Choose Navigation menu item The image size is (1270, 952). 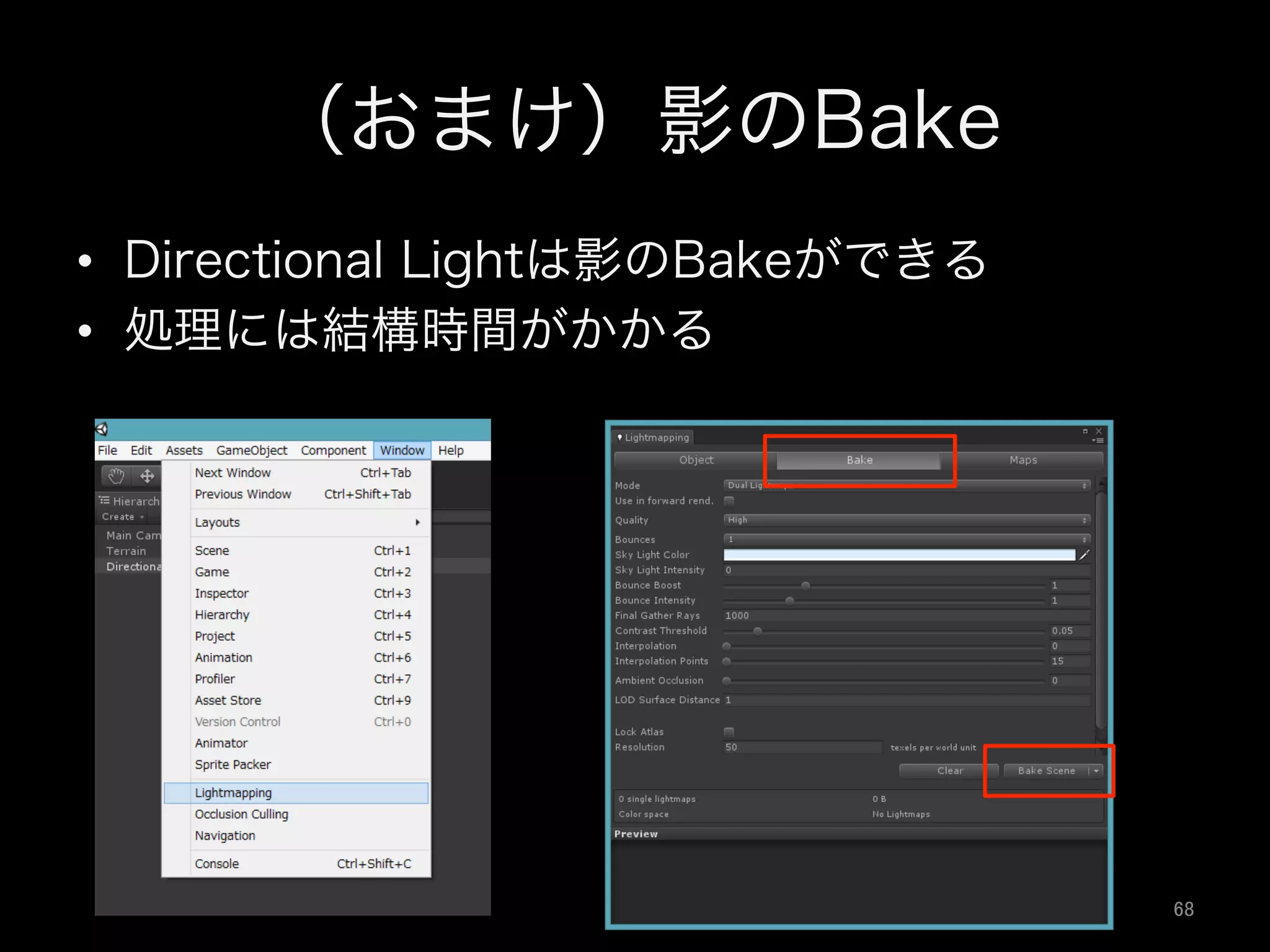pos(296,836)
